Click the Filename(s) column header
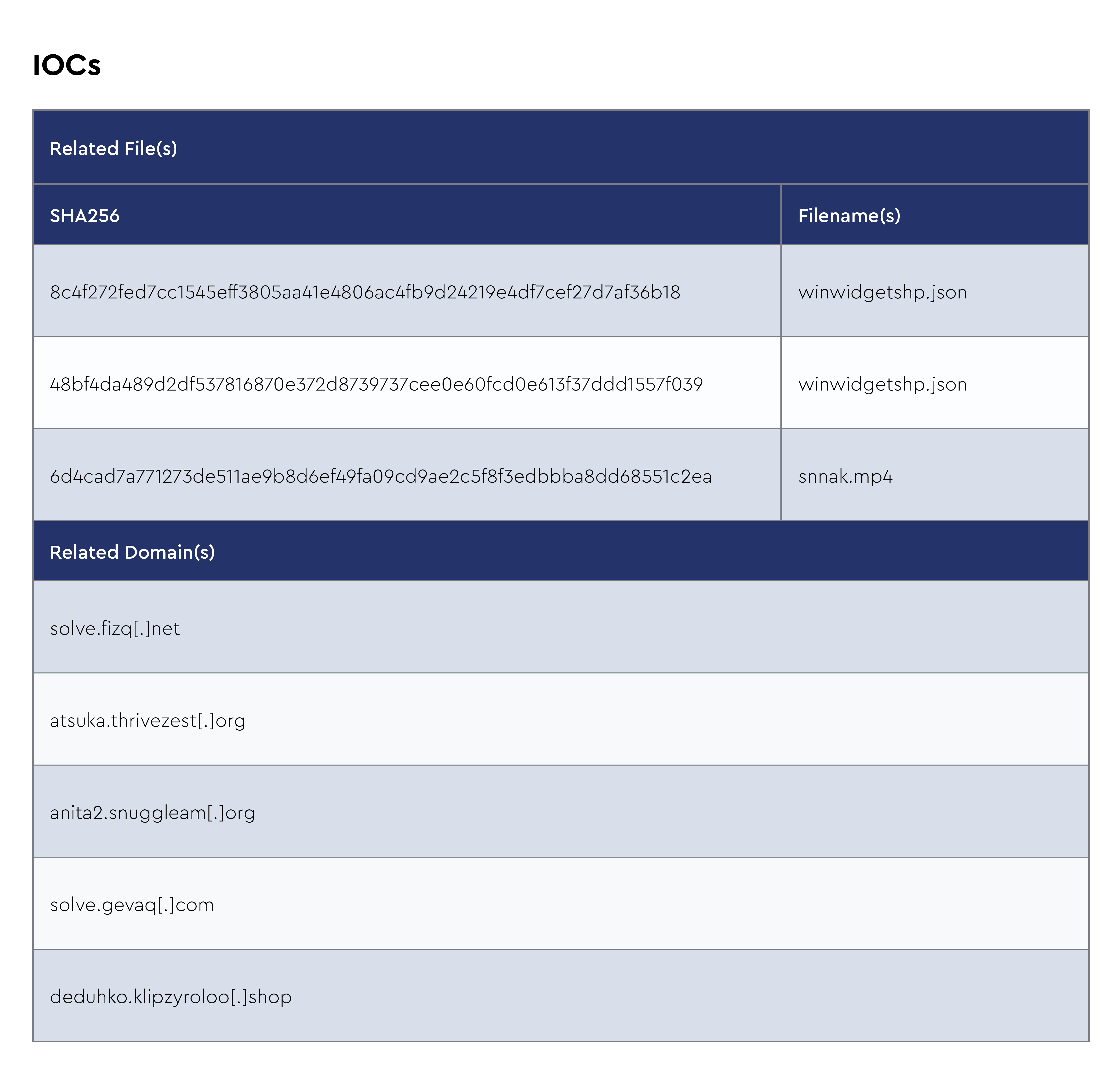1120x1074 pixels. 849,215
